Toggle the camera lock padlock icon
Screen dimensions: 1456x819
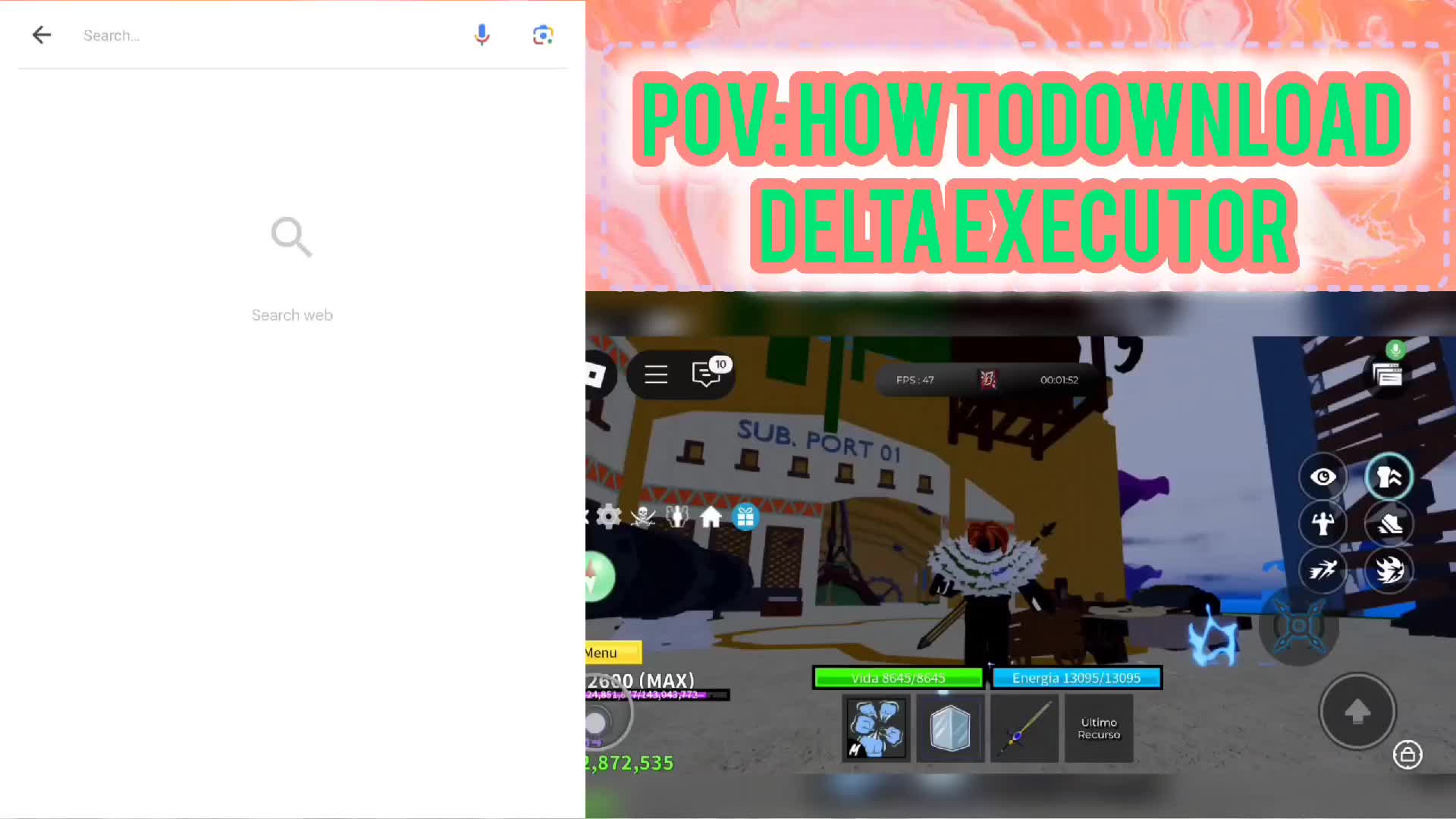pos(1408,755)
